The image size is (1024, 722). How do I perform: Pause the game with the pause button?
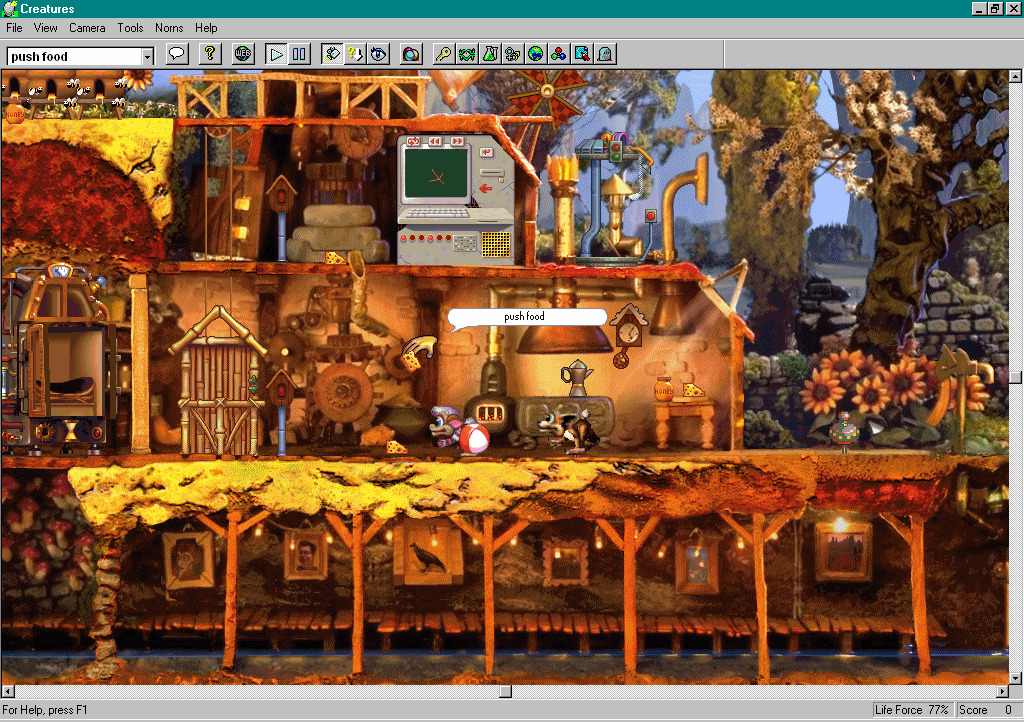299,54
